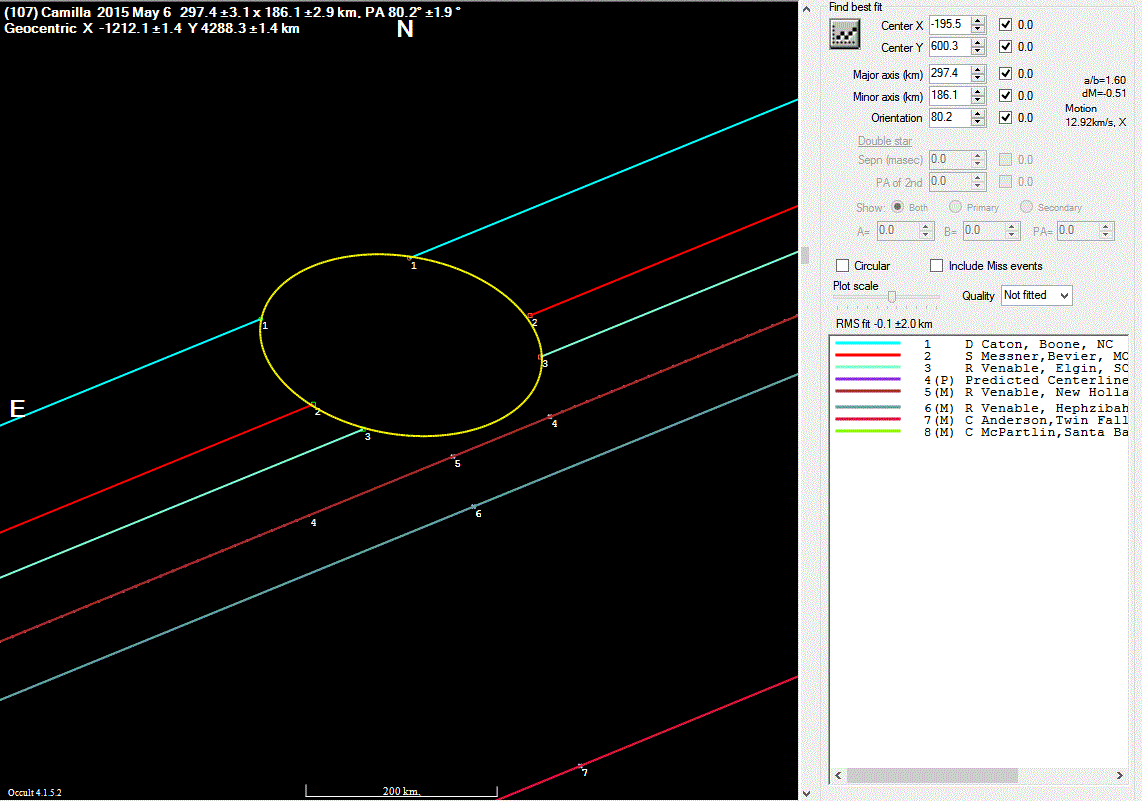Click the cyan color line for observer 1
1142x801 pixels.
click(x=868, y=343)
